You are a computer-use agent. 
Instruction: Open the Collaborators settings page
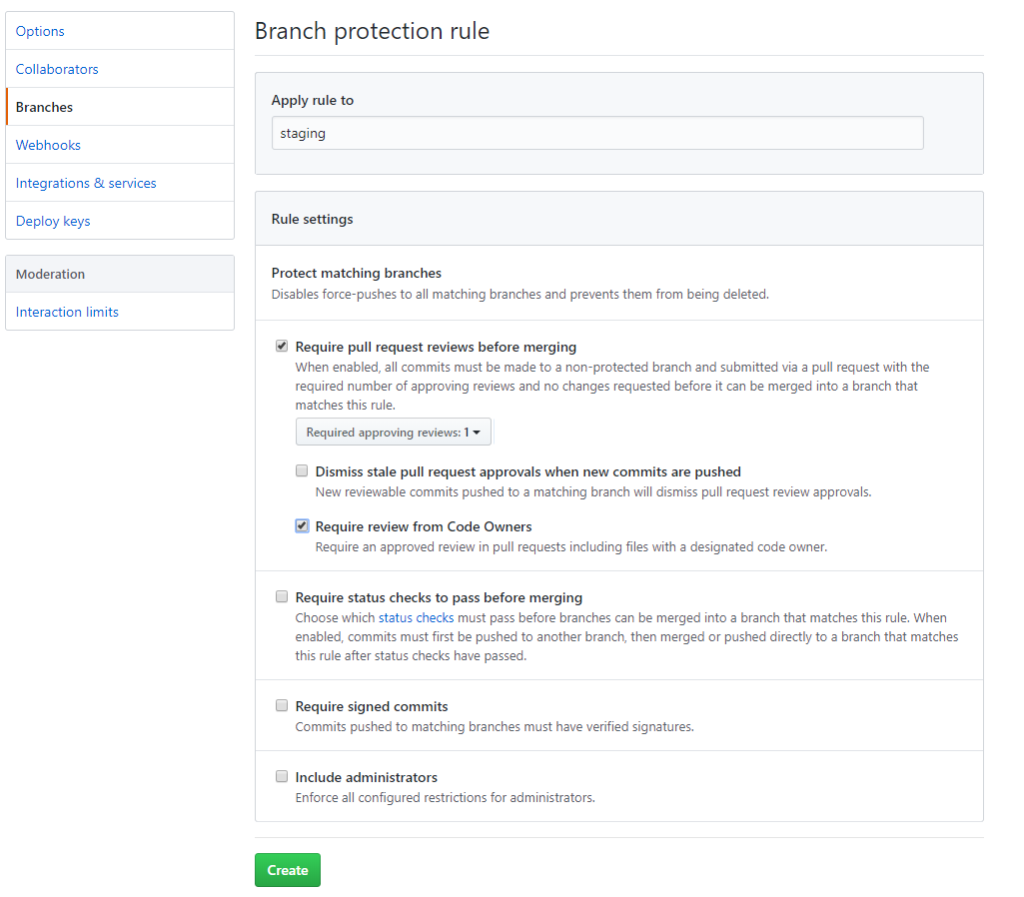coord(57,69)
